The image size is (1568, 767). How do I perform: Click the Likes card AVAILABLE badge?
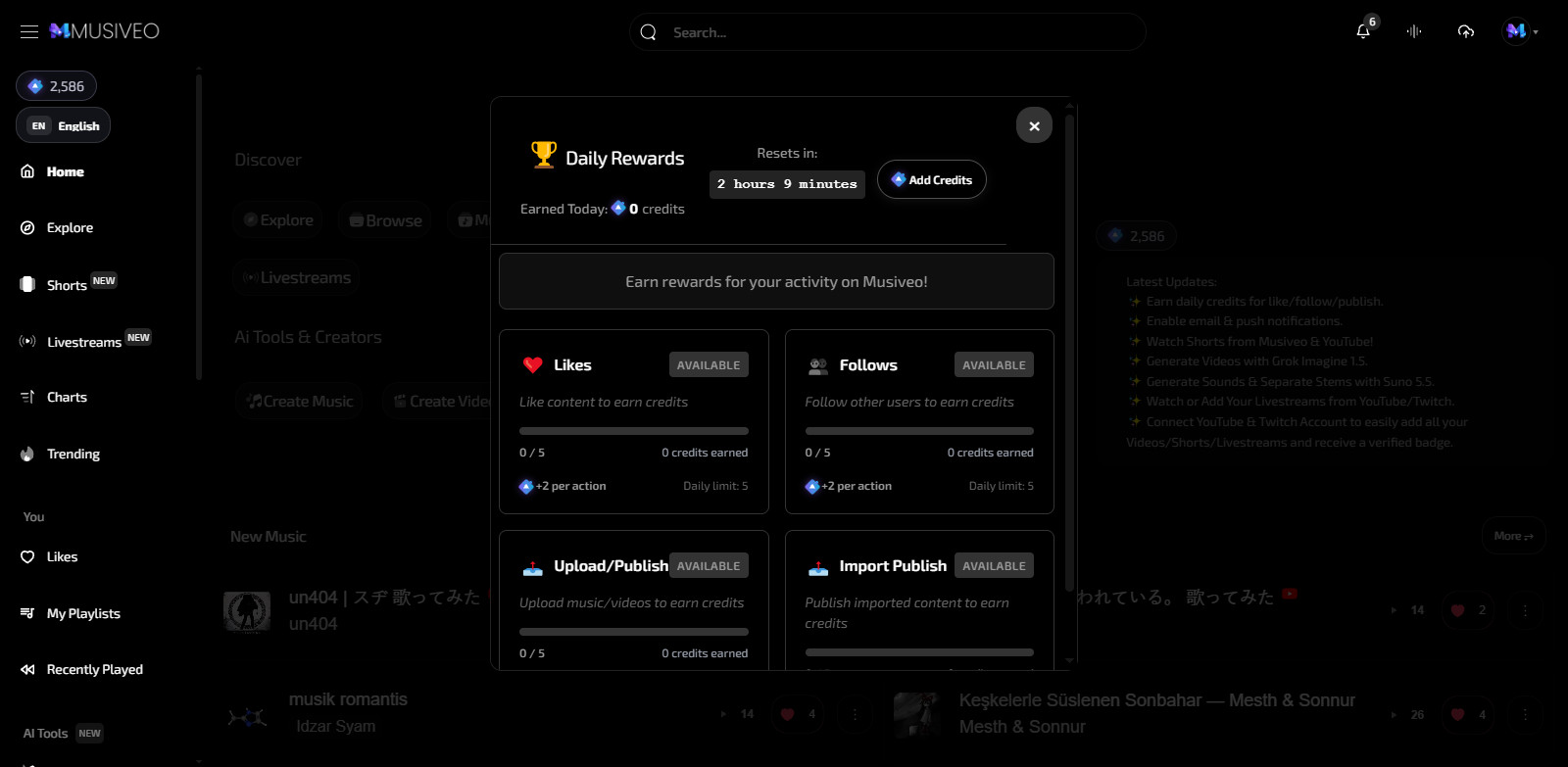coord(709,365)
